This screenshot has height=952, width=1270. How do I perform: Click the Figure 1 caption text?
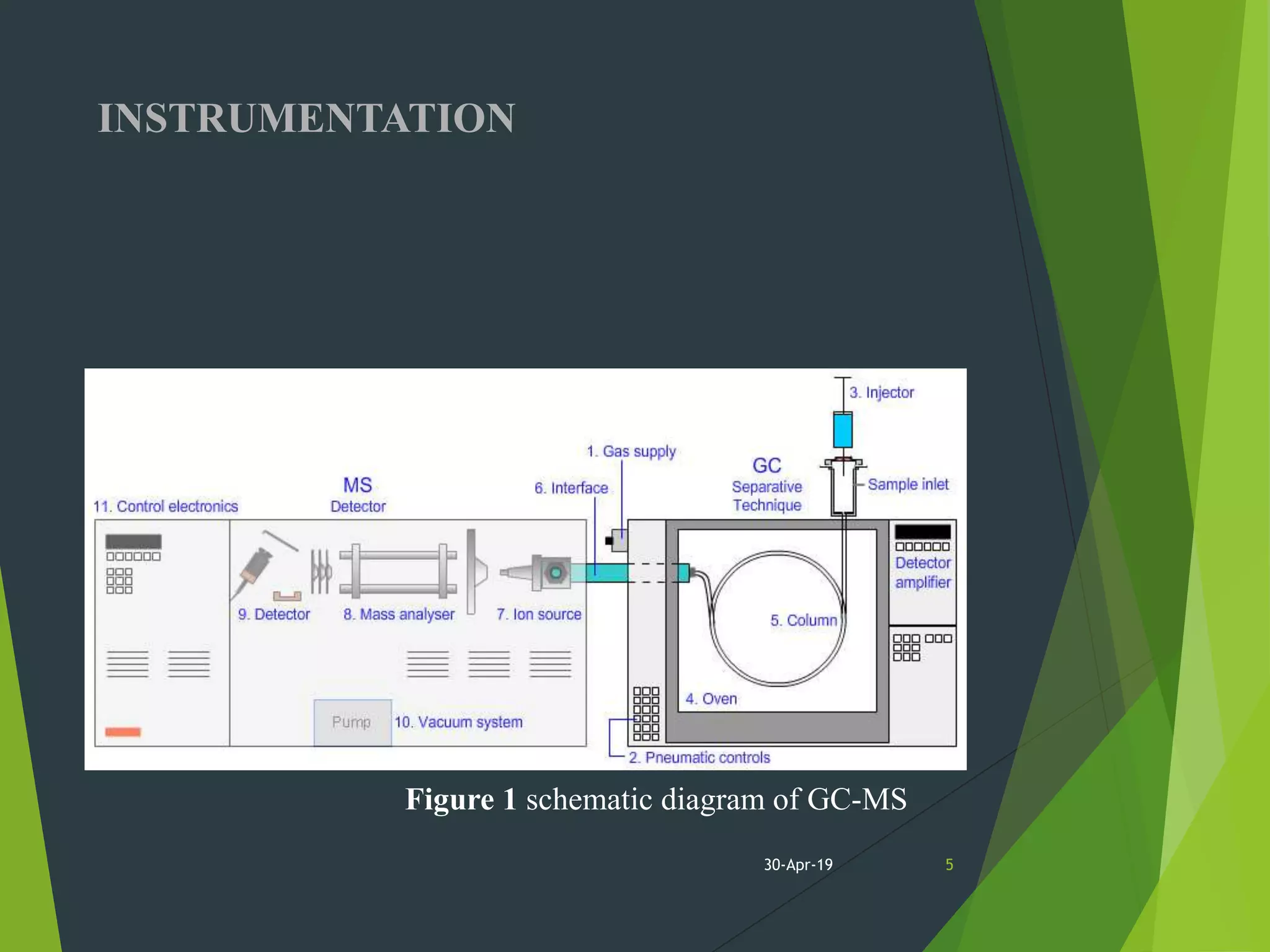(x=655, y=799)
